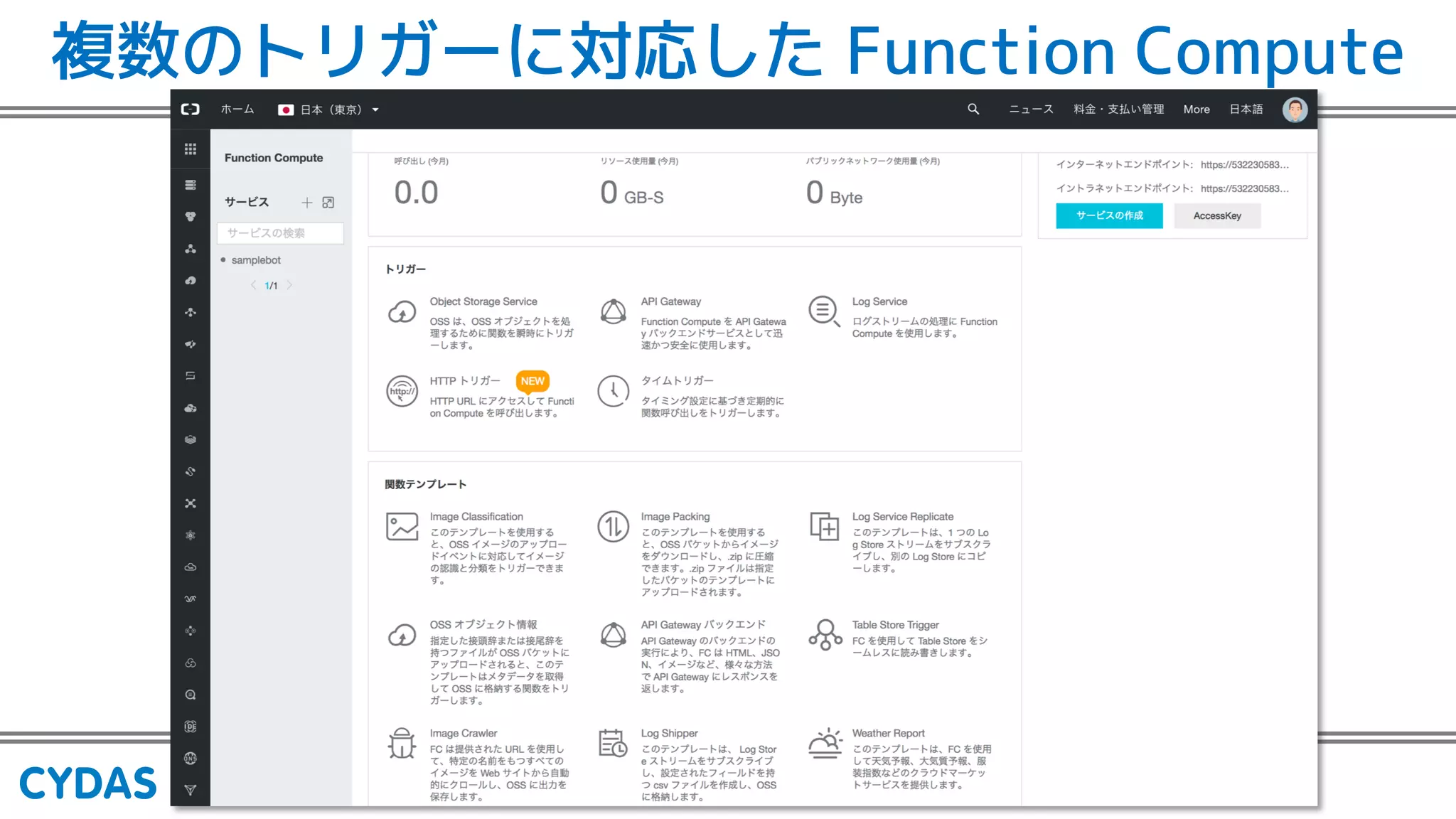Viewport: 1456px width, 819px height.
Task: Click the Image Packing template icon
Action: pos(613,527)
